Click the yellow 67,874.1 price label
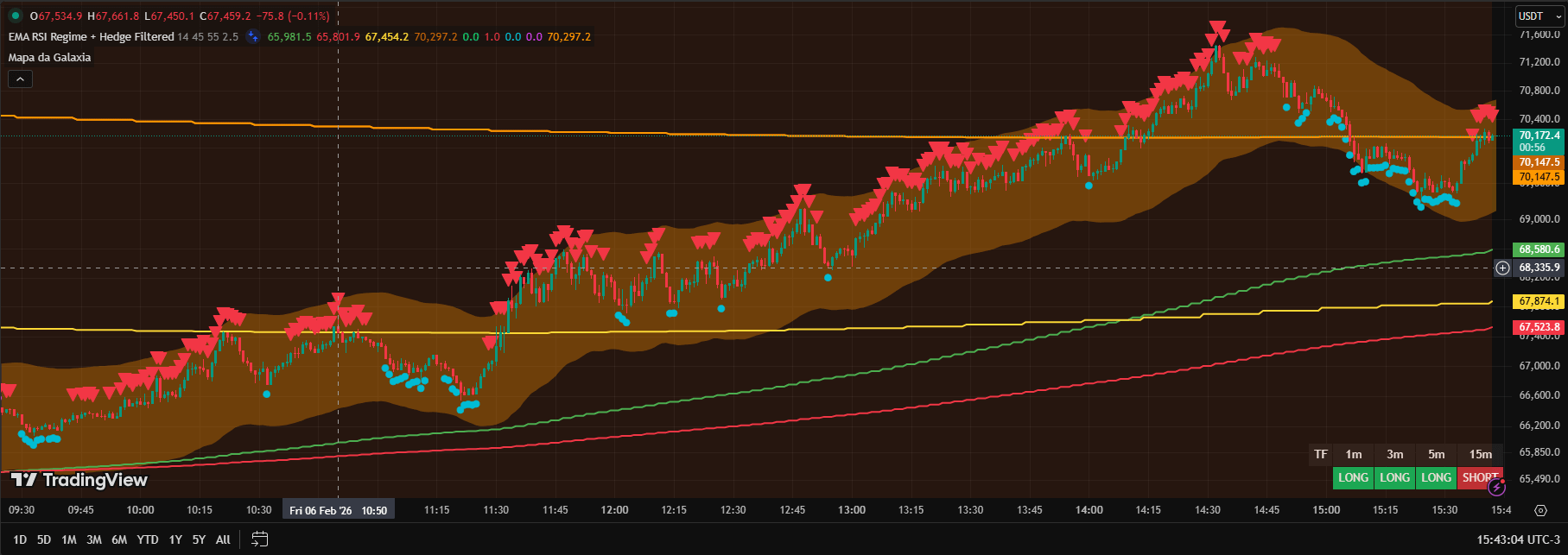The image size is (1568, 555). pos(1539,301)
